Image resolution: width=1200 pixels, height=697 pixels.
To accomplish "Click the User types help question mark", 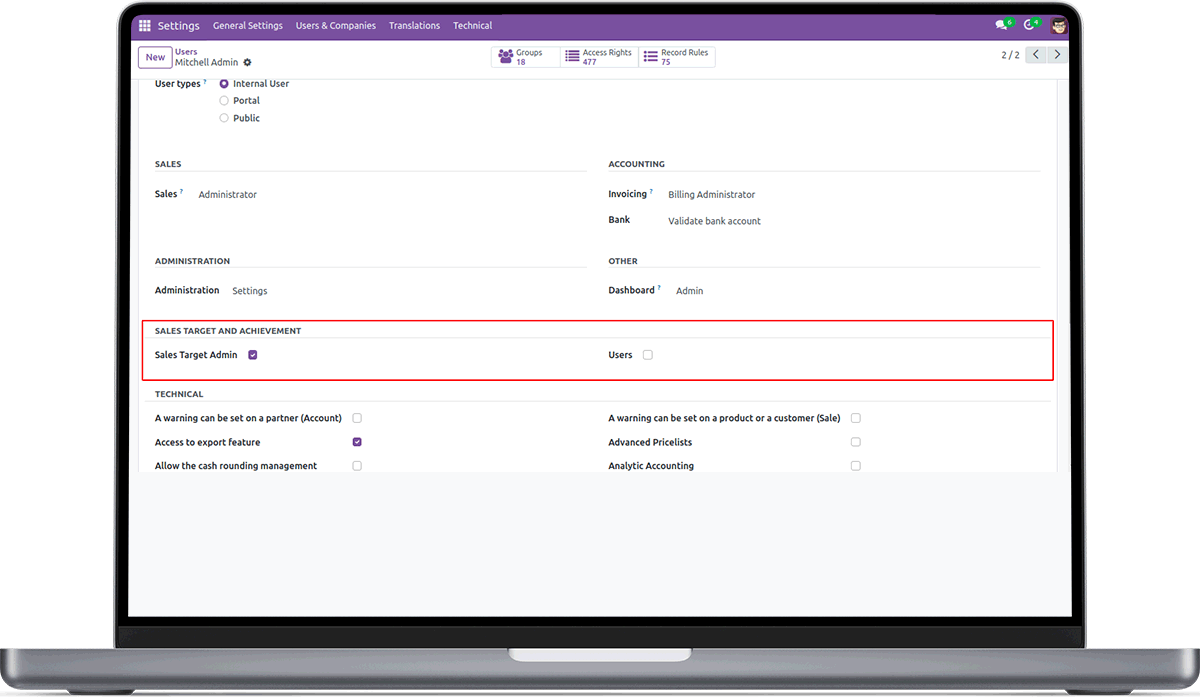I will point(205,82).
